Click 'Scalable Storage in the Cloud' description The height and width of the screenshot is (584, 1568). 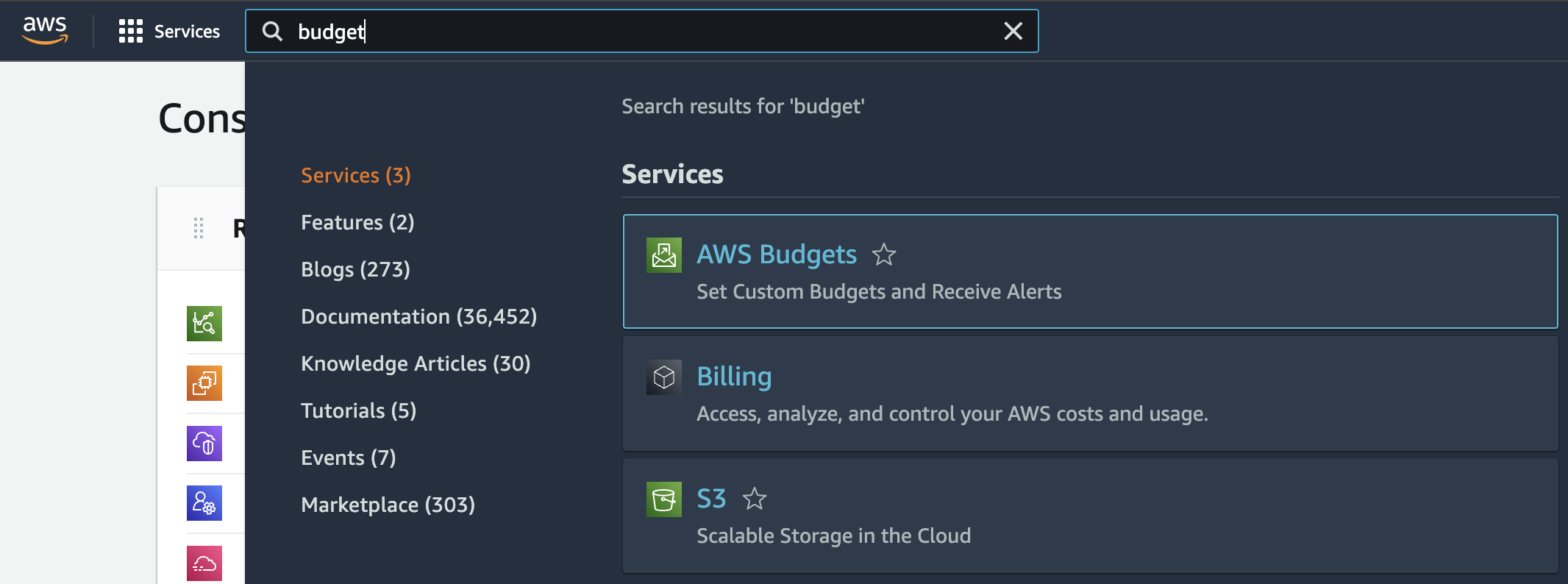coord(833,535)
